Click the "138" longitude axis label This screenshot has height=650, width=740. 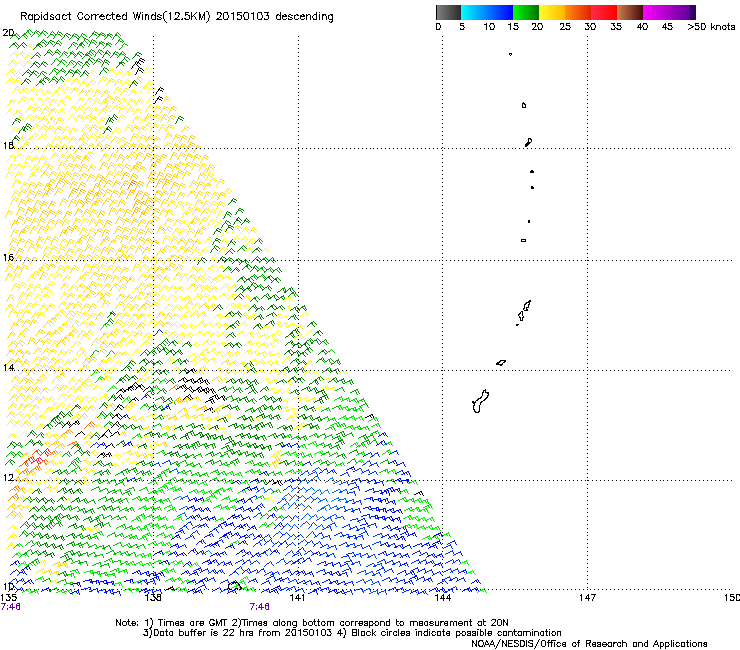pos(153,598)
